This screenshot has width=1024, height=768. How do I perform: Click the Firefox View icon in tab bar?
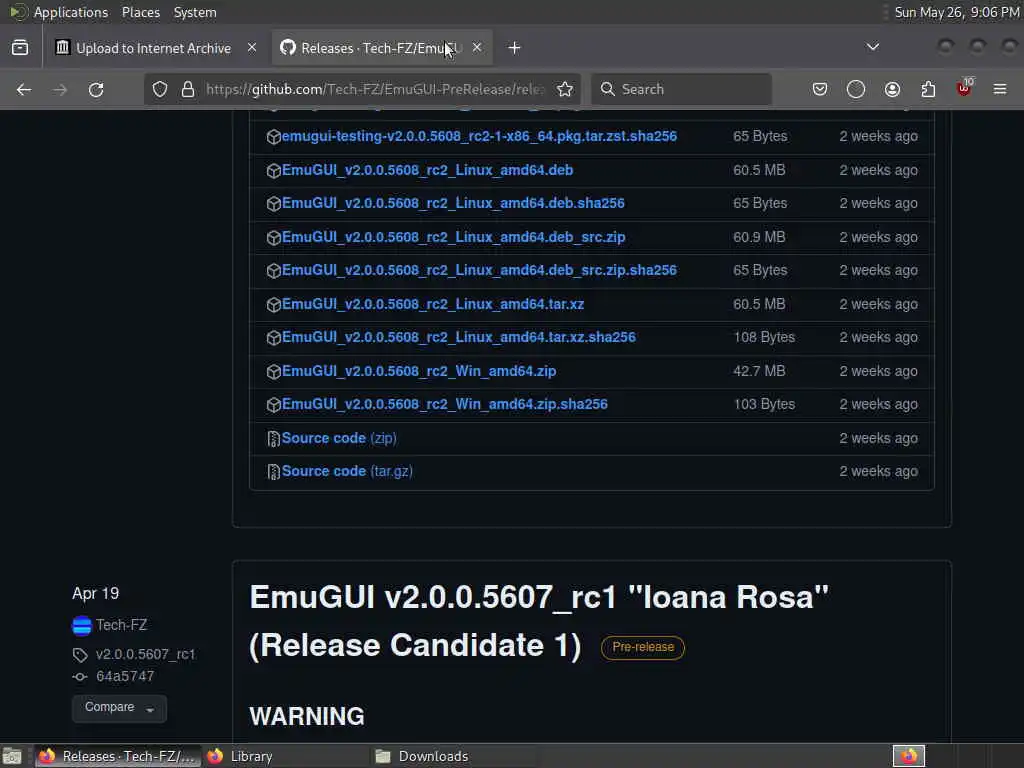[20, 48]
